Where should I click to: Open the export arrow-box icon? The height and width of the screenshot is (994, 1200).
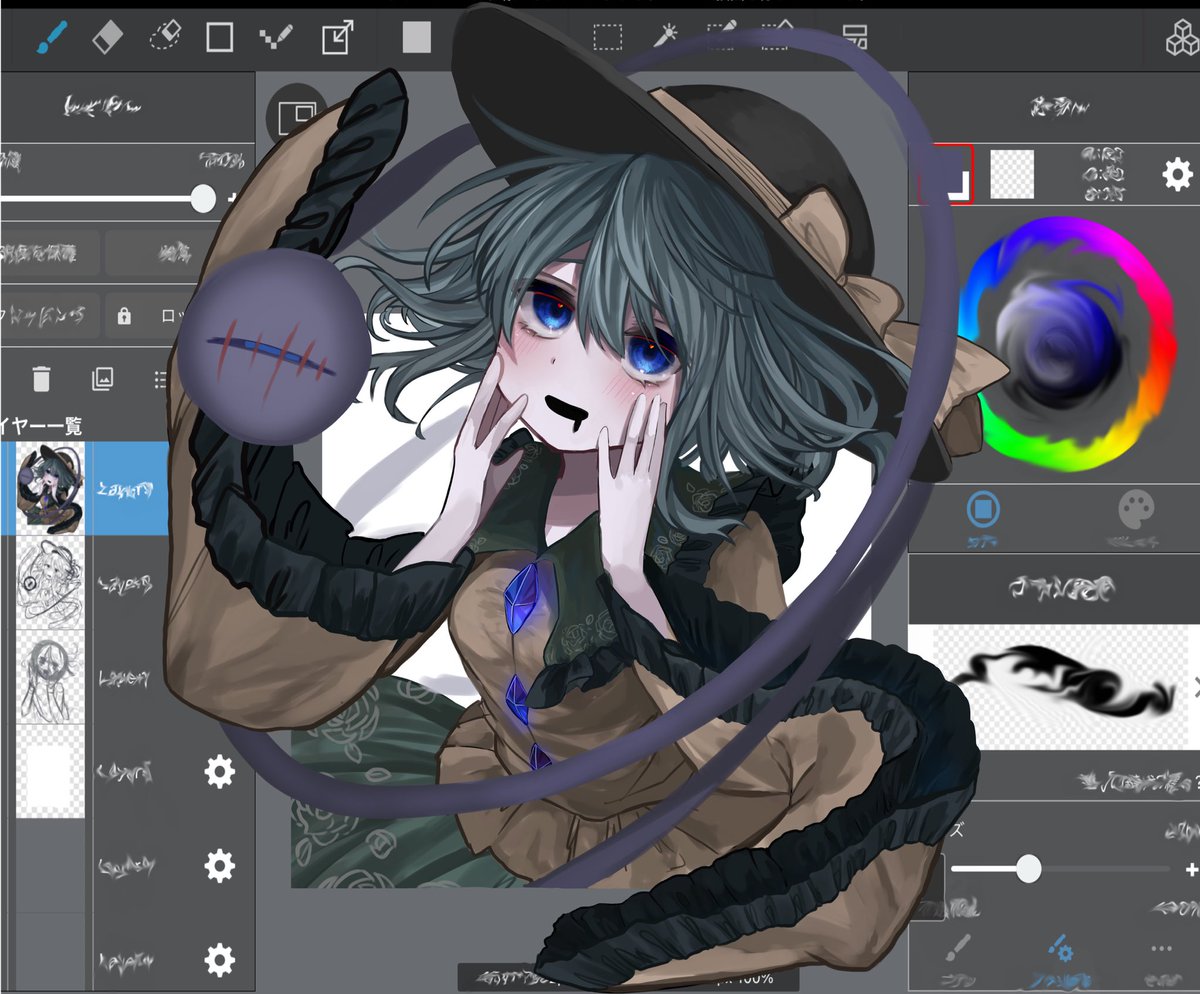click(337, 38)
